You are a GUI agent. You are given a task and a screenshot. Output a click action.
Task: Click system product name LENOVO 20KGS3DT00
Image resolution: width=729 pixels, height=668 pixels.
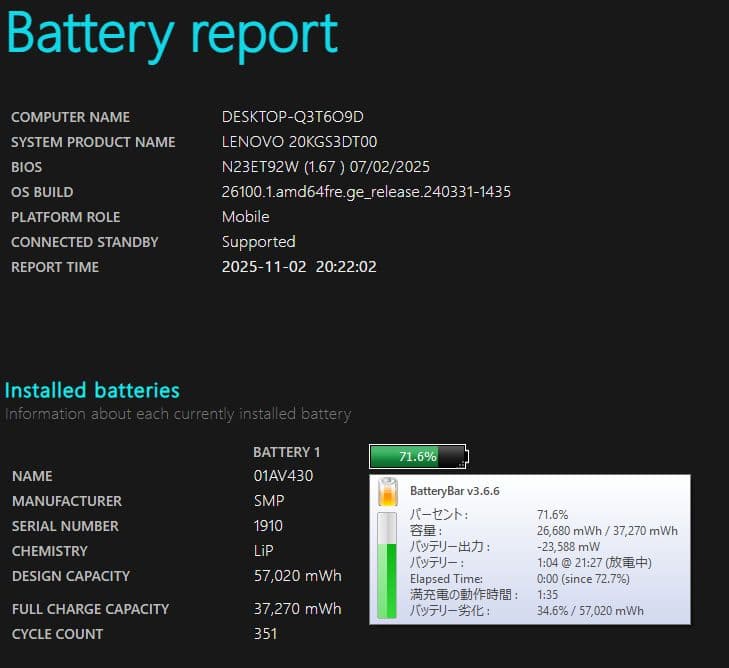click(299, 142)
